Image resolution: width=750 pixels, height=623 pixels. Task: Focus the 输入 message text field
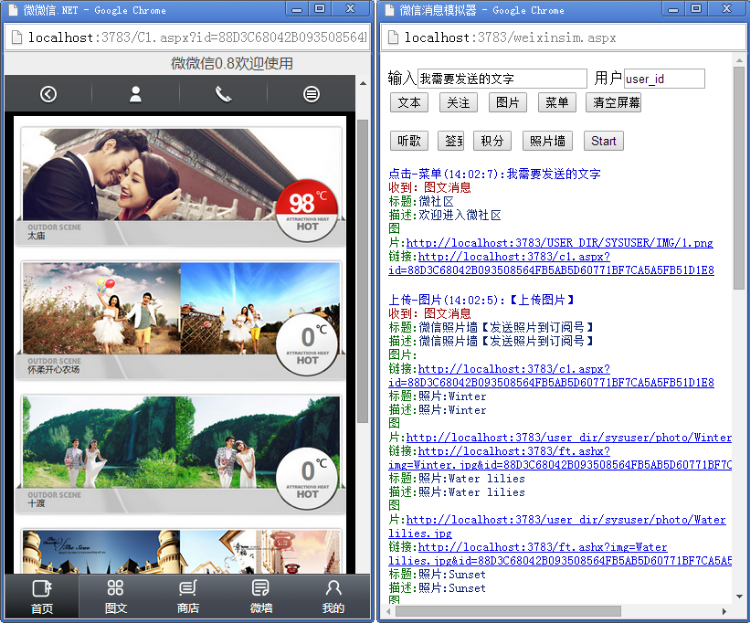tap(502, 78)
